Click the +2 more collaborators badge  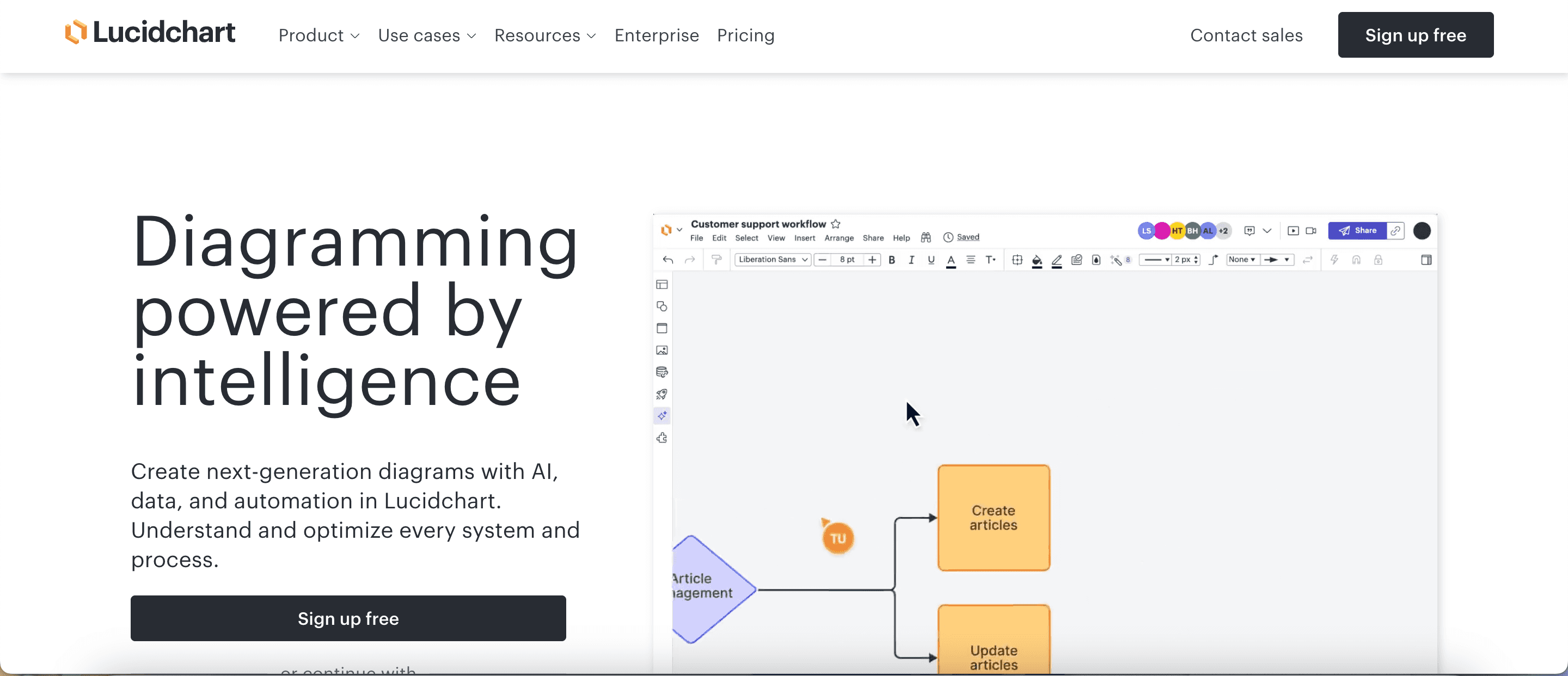pyautogui.click(x=1223, y=231)
